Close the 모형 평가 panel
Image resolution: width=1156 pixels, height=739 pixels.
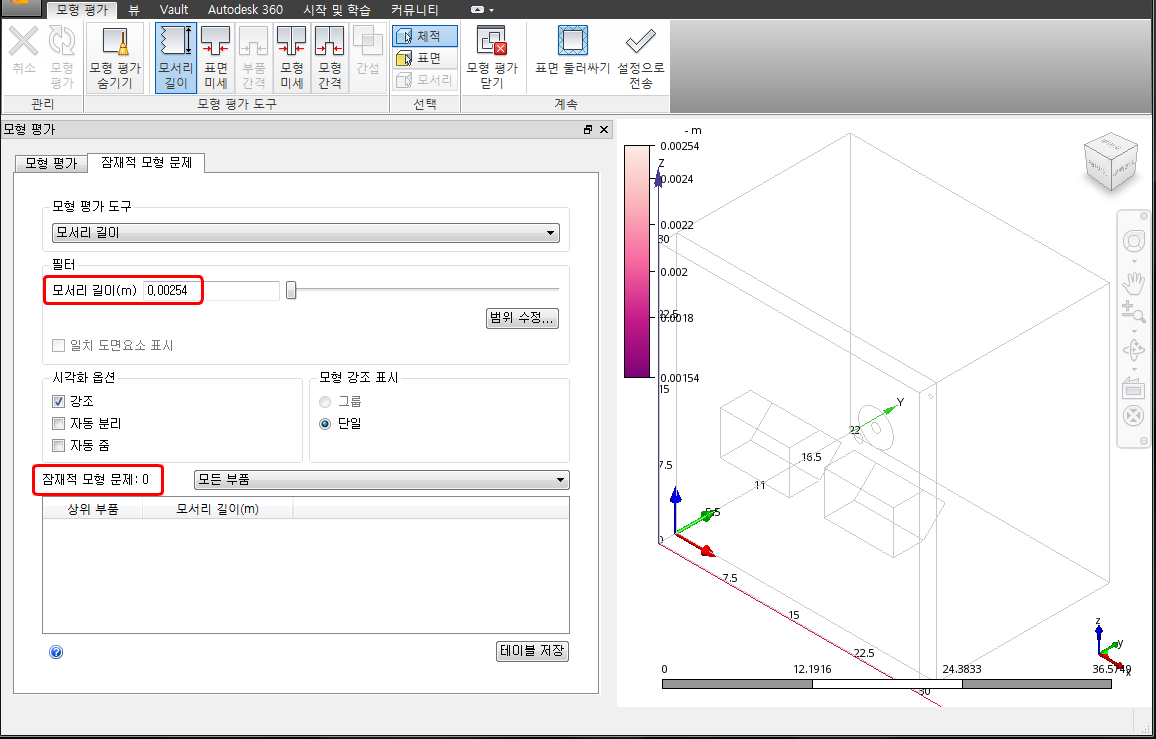click(x=604, y=130)
